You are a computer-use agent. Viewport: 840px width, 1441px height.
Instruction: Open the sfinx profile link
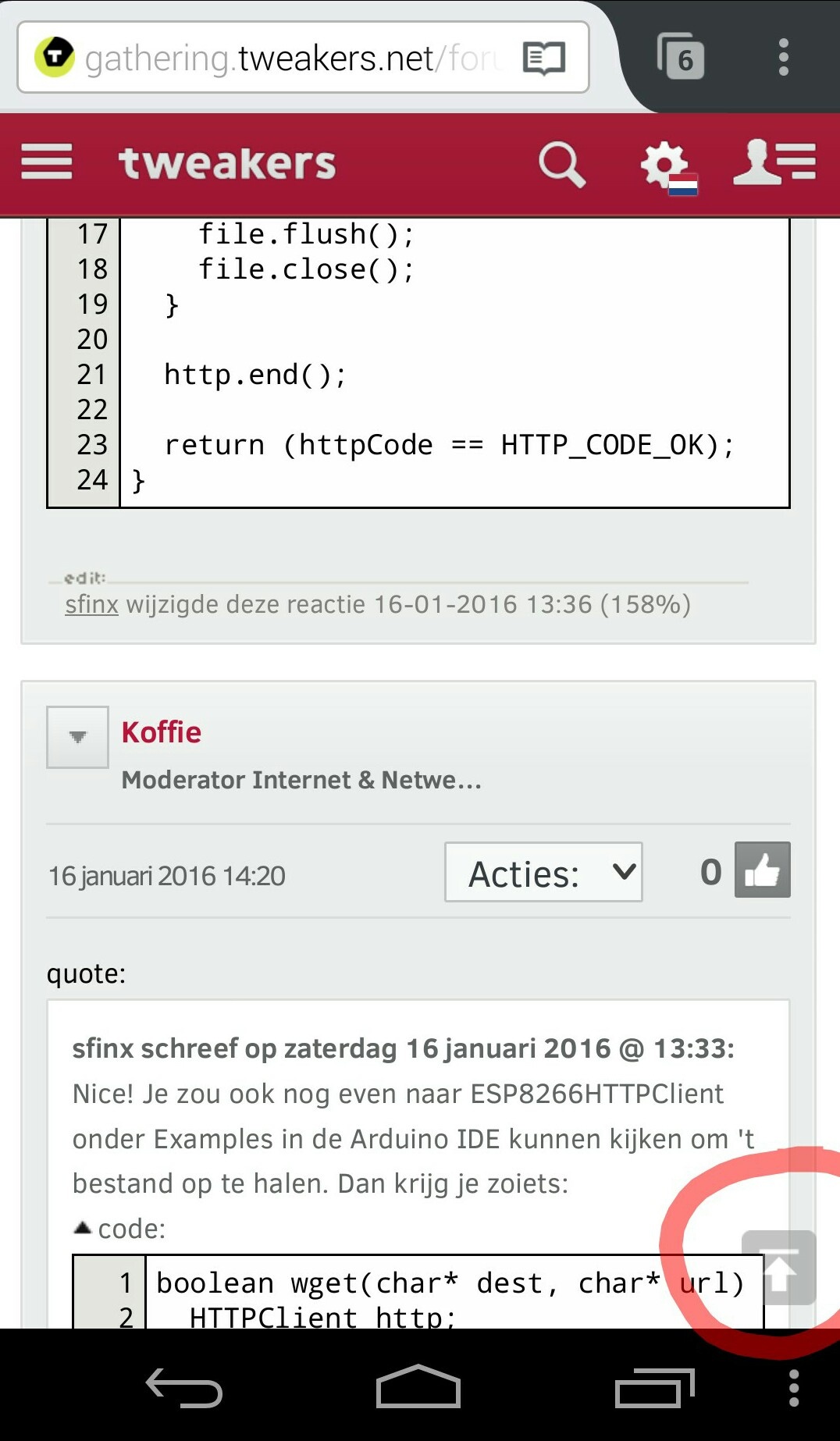click(x=91, y=605)
